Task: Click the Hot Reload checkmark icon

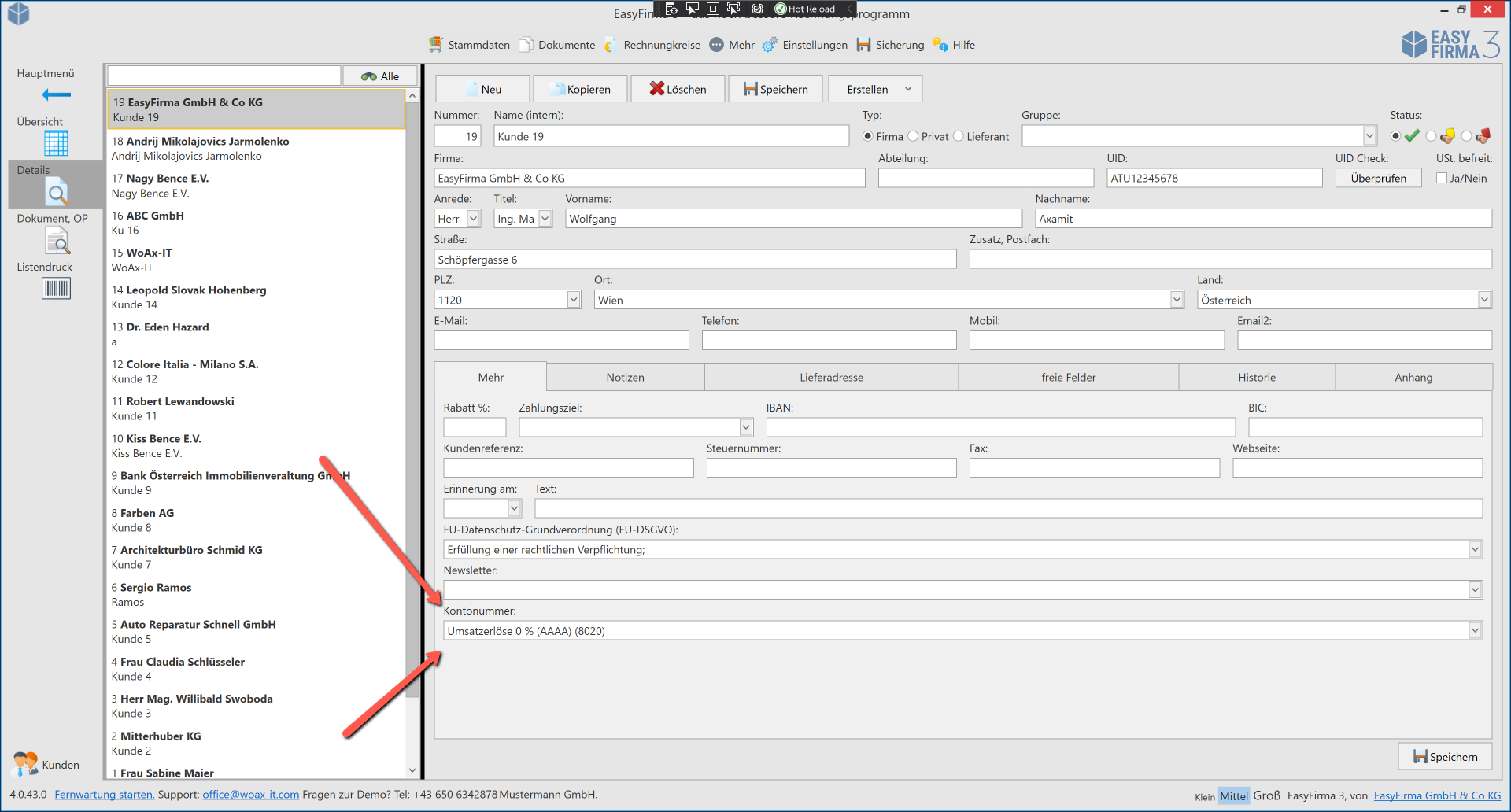Action: (781, 9)
